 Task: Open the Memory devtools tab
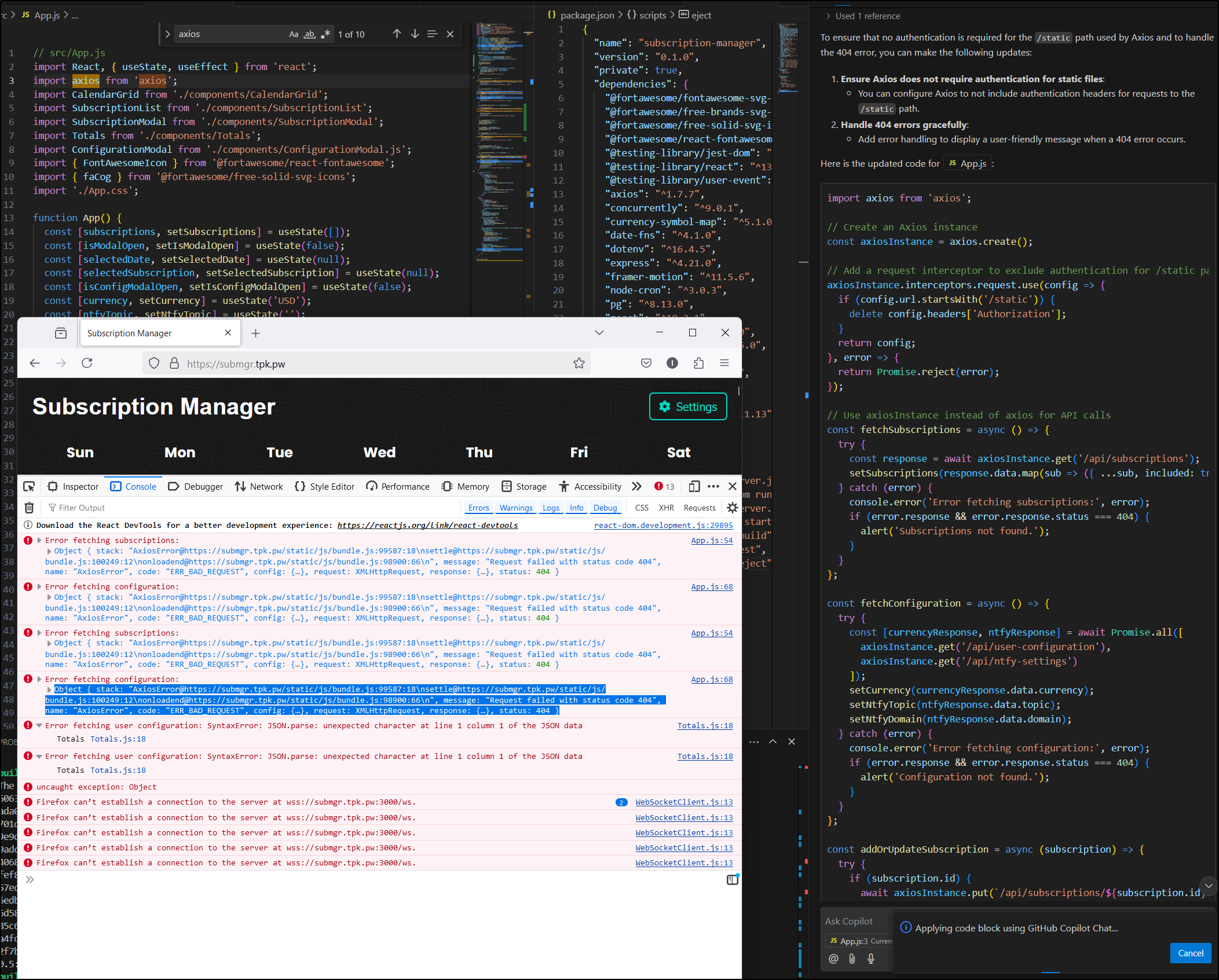tap(466, 486)
